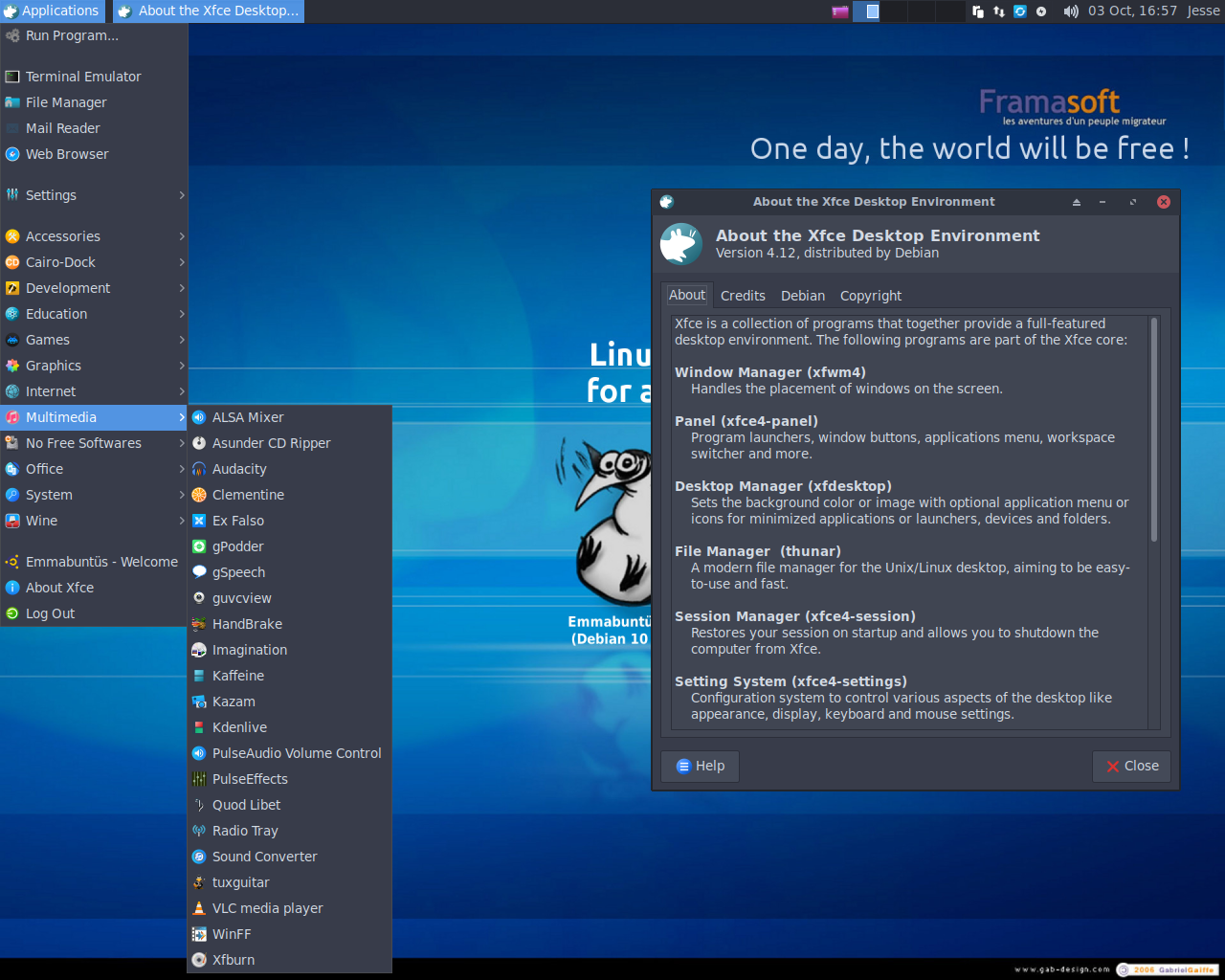The image size is (1225, 980).
Task: Launch PulseAudio Volume Control
Action: pyautogui.click(x=290, y=753)
